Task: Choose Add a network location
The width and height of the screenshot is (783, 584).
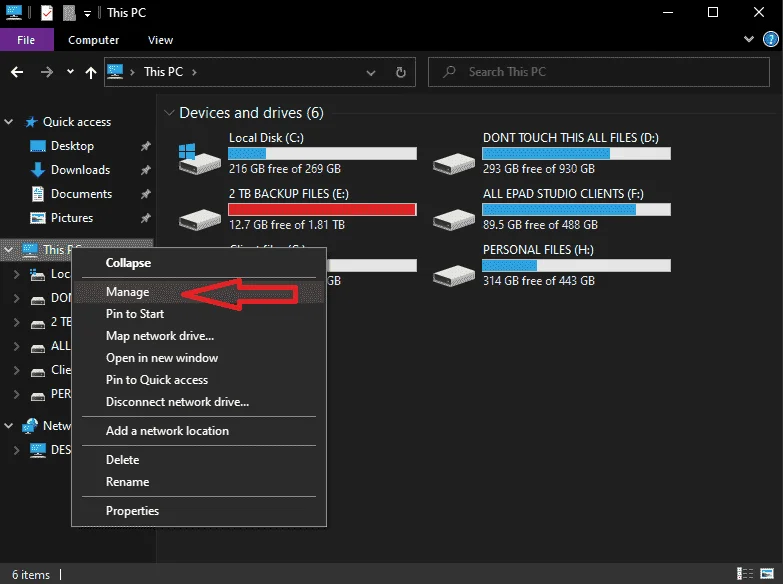Action: coord(199,431)
